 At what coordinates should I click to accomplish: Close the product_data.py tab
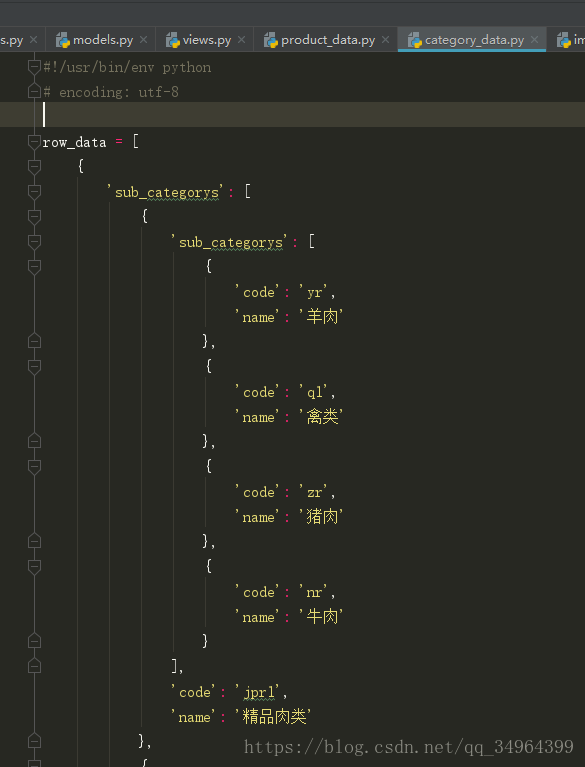click(x=385, y=40)
